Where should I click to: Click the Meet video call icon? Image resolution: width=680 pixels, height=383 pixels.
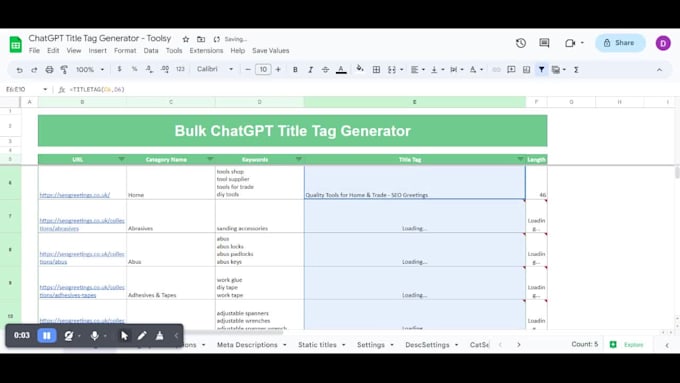pyautogui.click(x=570, y=43)
